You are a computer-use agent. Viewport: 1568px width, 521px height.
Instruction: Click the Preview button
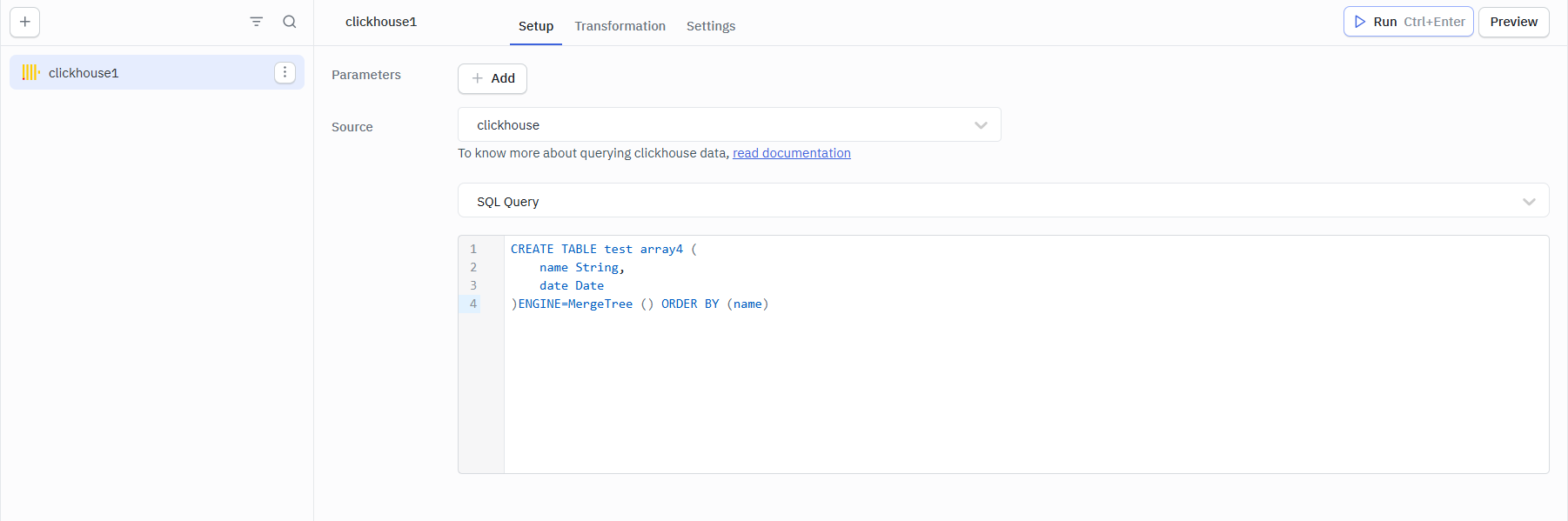click(1514, 22)
